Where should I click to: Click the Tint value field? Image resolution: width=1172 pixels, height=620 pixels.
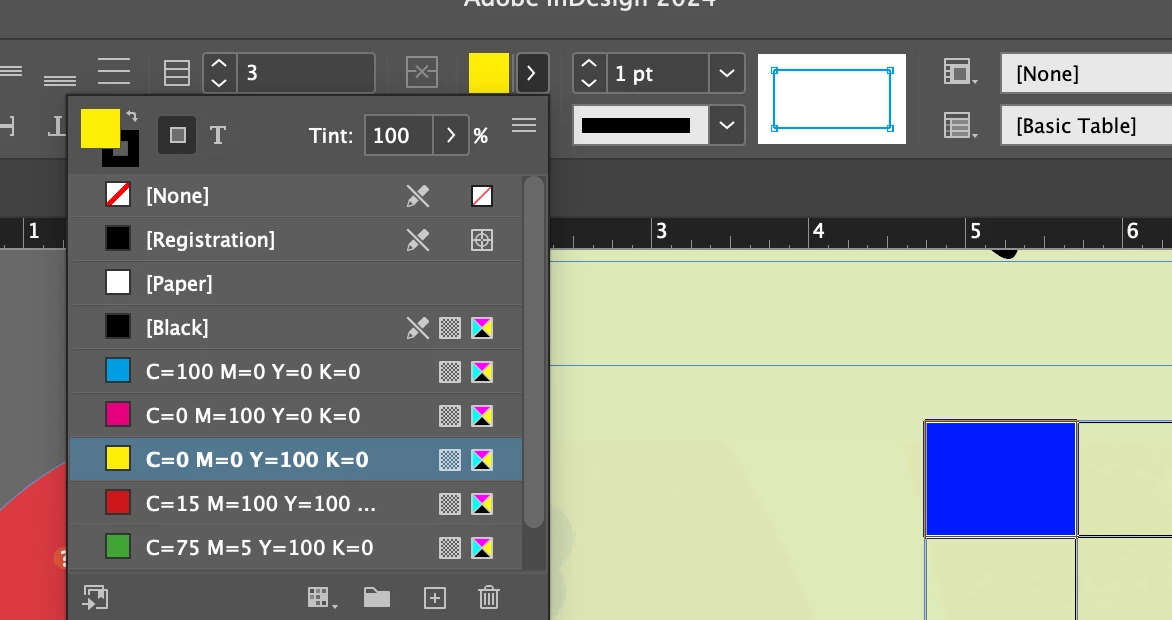pyautogui.click(x=398, y=135)
